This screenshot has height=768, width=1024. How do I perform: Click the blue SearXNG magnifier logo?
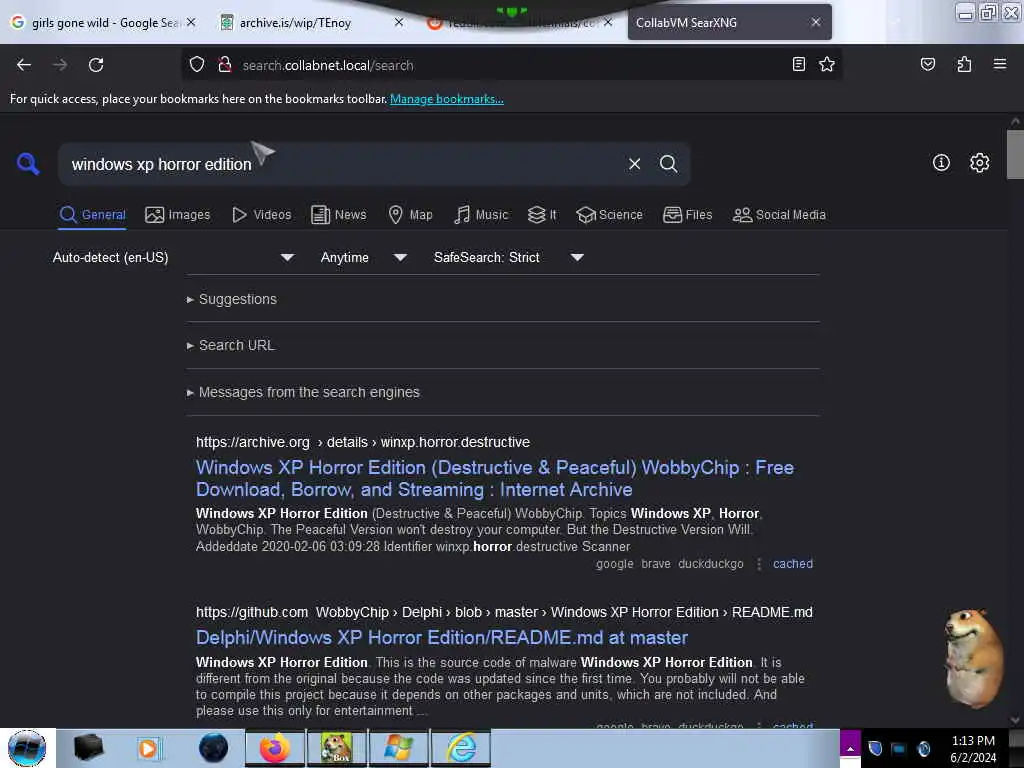pyautogui.click(x=28, y=163)
